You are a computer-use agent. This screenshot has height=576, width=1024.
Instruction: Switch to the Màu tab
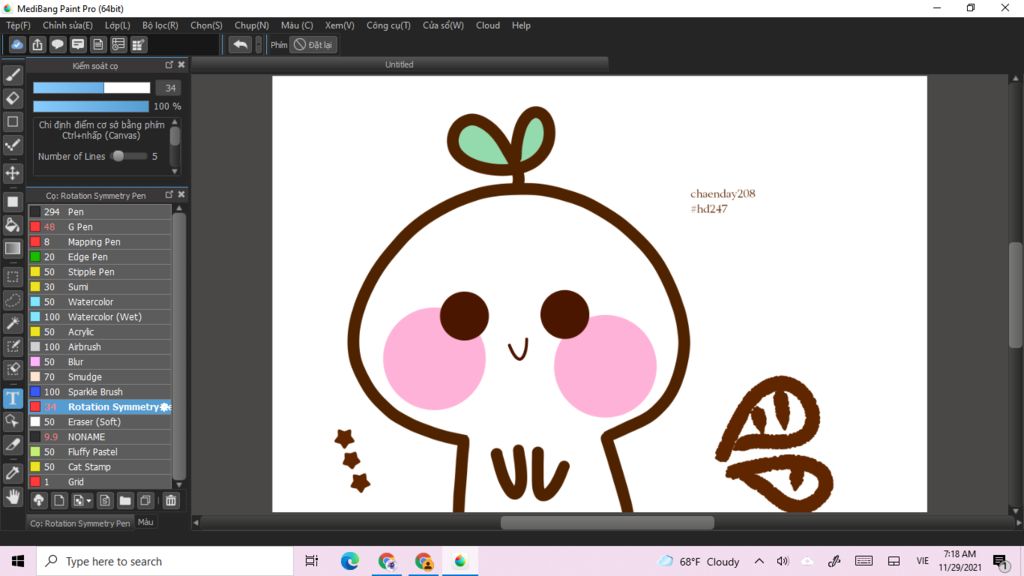tap(146, 522)
